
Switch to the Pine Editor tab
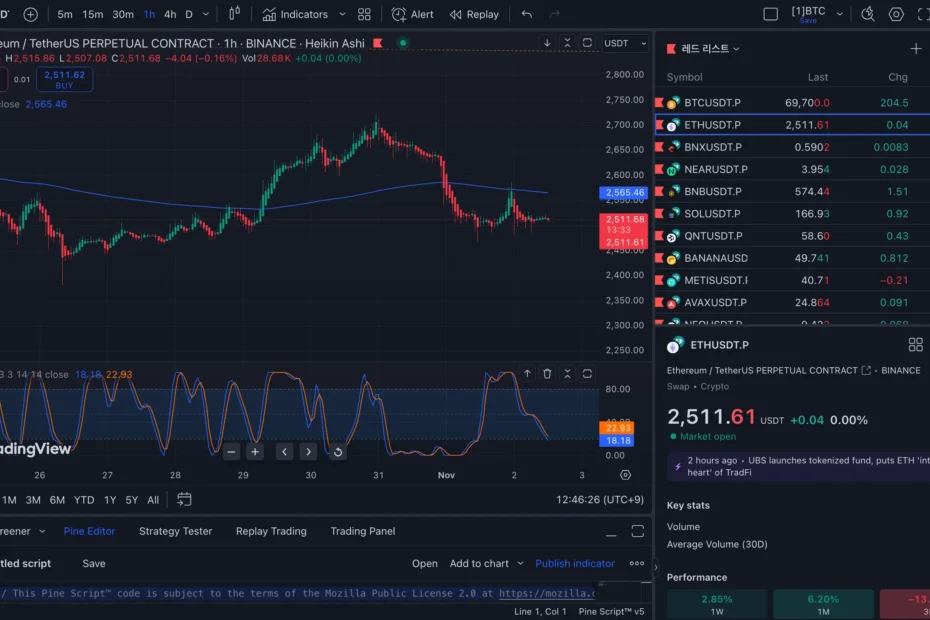[90, 531]
